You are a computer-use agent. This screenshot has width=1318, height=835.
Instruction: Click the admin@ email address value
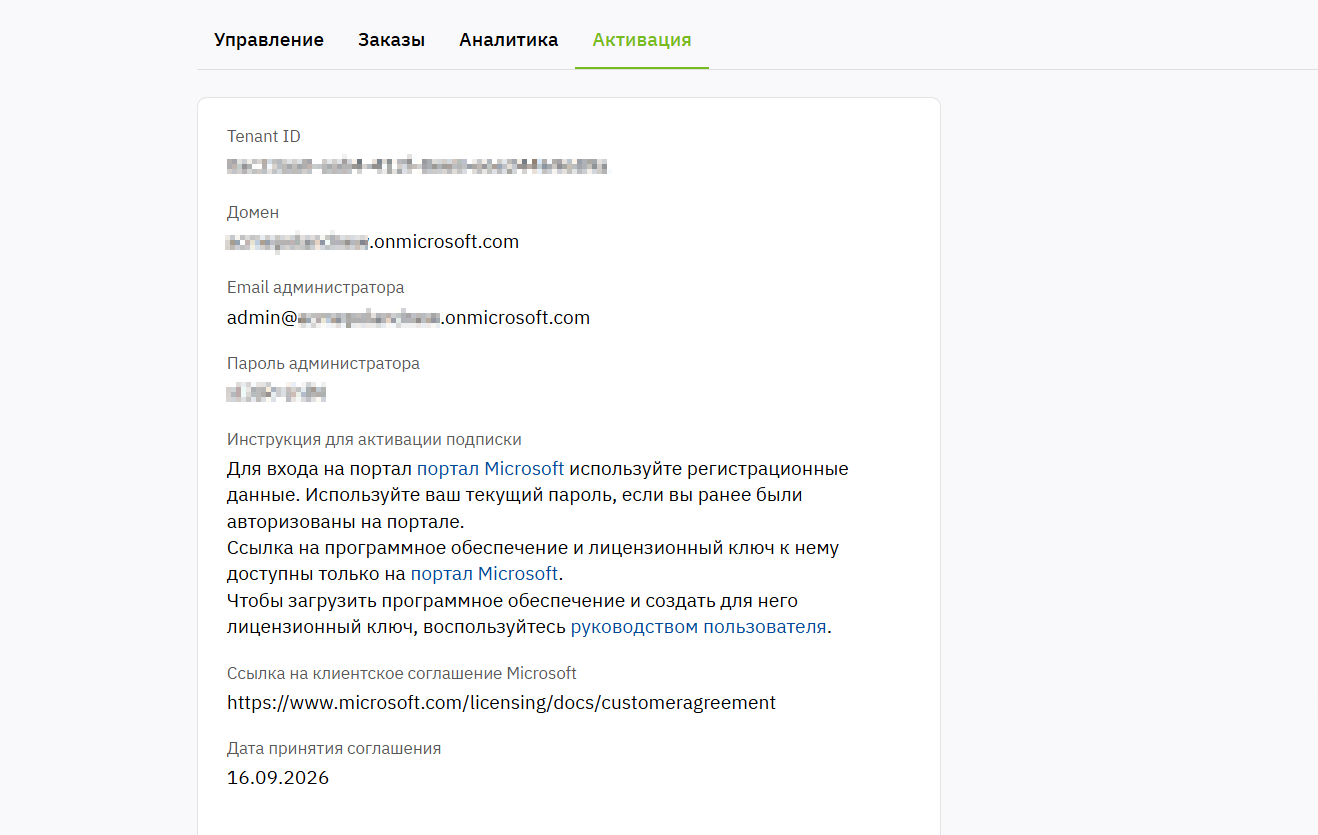tap(408, 318)
